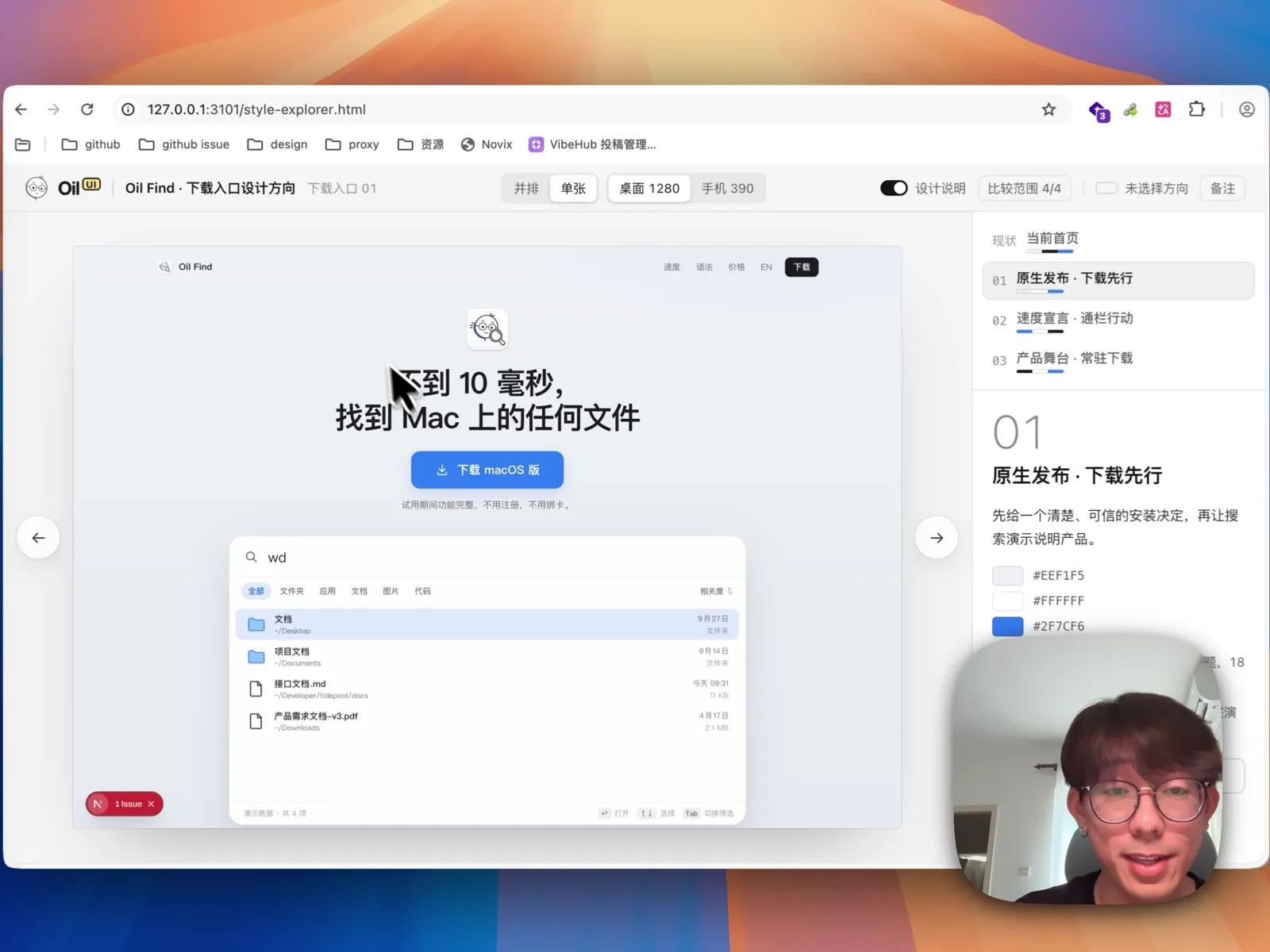The height and width of the screenshot is (952, 1270).
Task: Open the 资源 bookmark folder
Action: pos(421,144)
